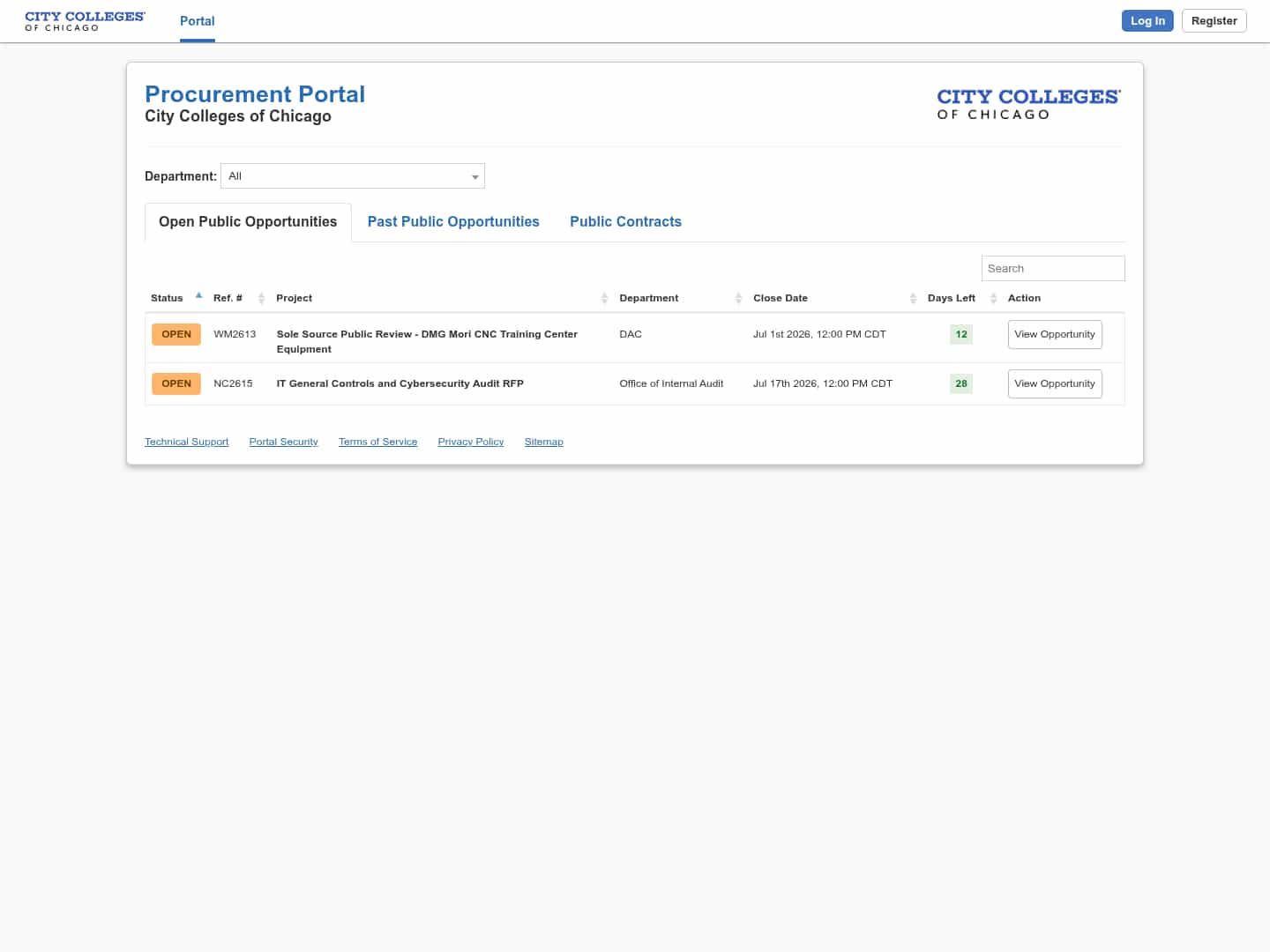This screenshot has width=1270, height=952.
Task: Sort by Close Date column arrows
Action: click(x=913, y=299)
